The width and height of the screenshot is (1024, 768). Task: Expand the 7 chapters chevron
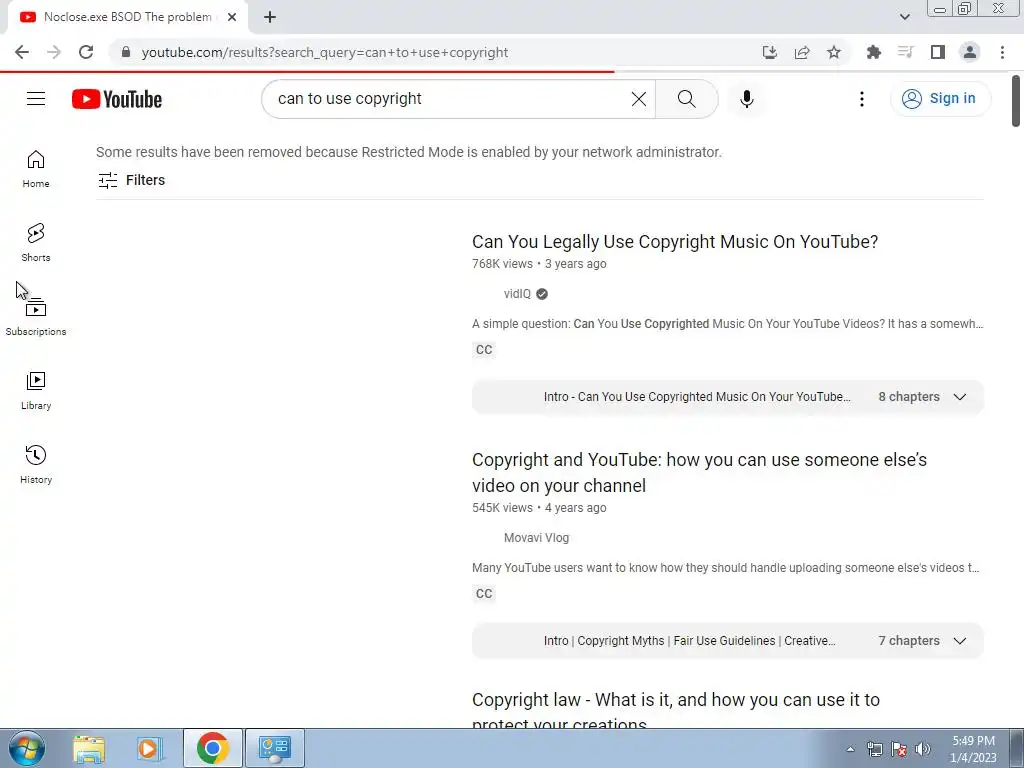point(959,641)
